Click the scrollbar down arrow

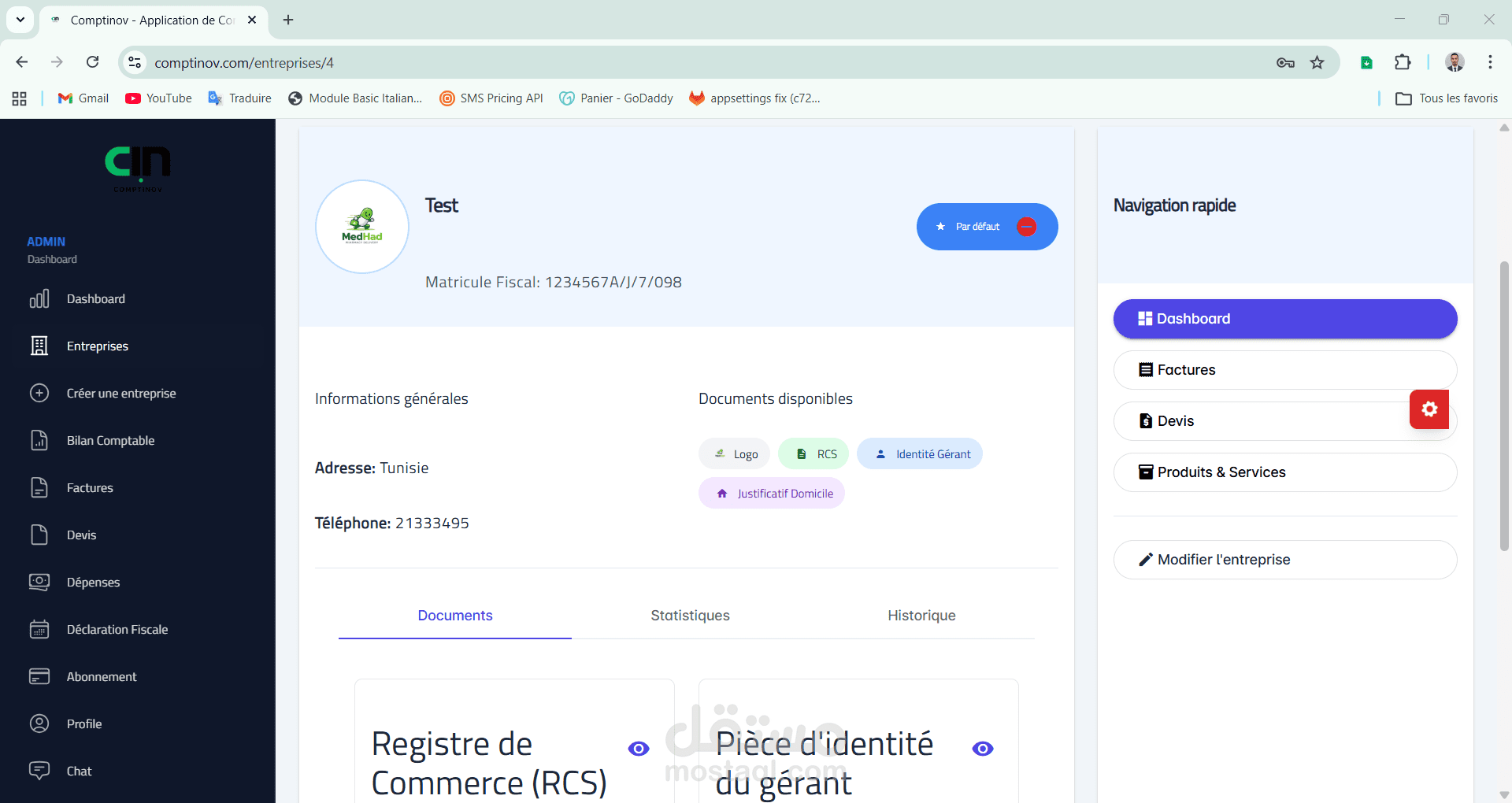tap(1504, 795)
